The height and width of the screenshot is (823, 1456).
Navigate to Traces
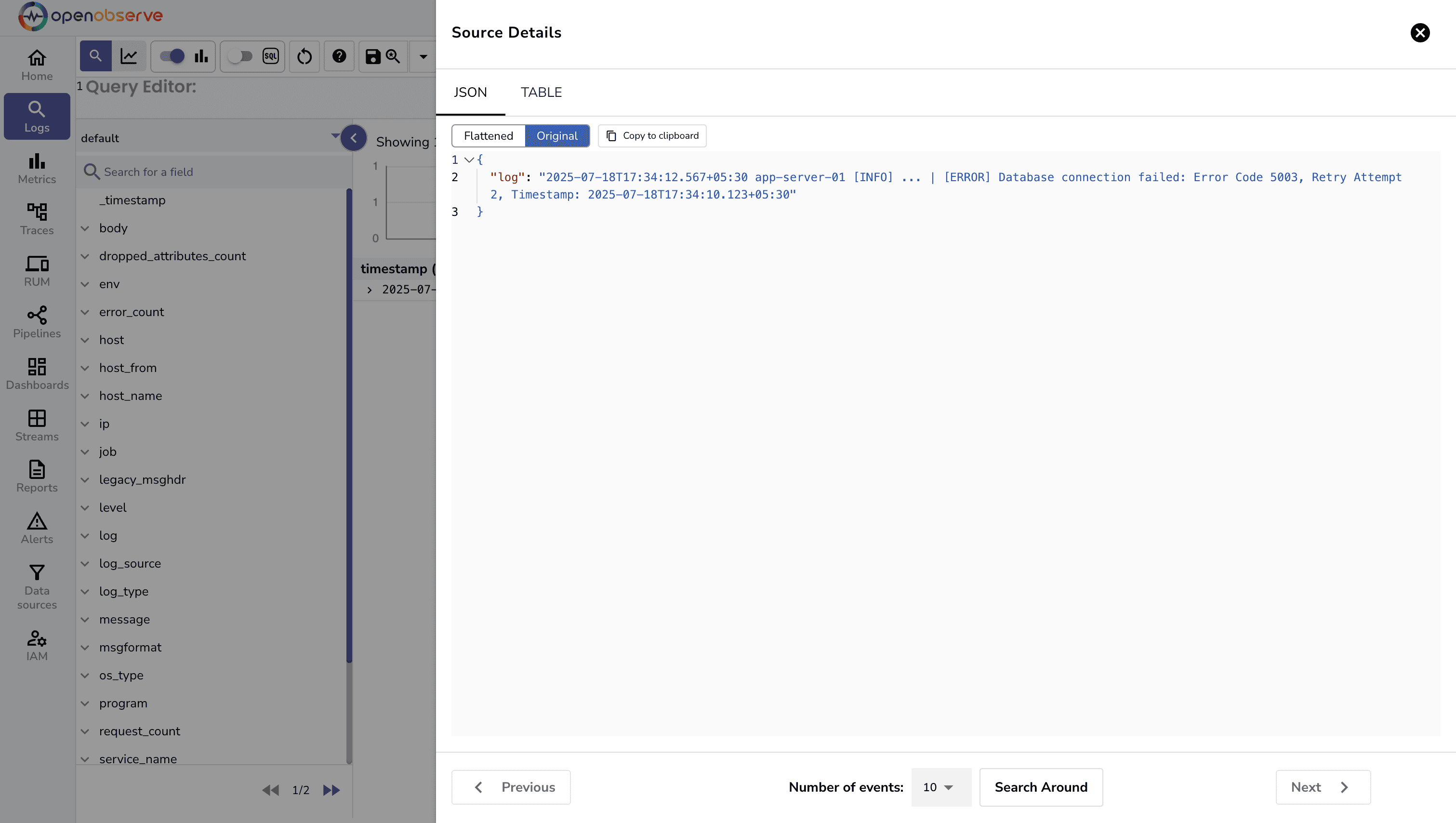[36, 219]
